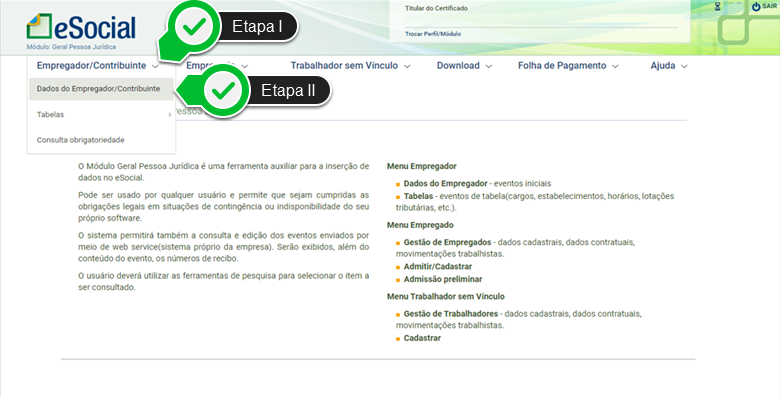Click the 'Menu Trabalhador sem Vínculo' heading
The image size is (780, 397).
pos(446,297)
